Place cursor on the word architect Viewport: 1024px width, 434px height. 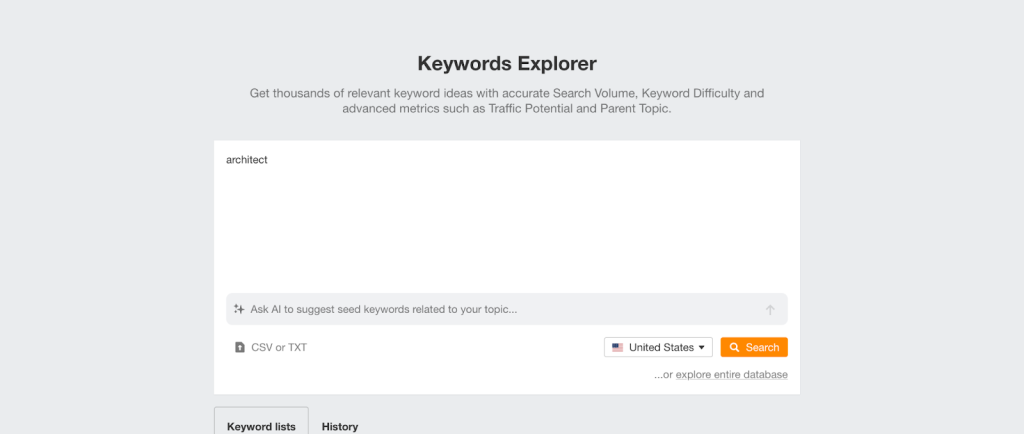tap(247, 159)
